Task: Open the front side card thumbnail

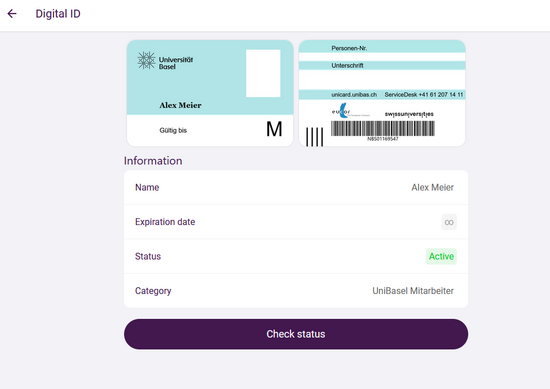Action: [x=210, y=93]
